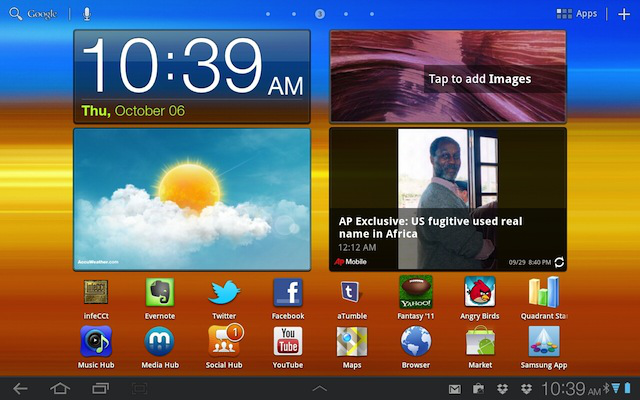Tap the 09/29 8:40 PM update timestamp
The width and height of the screenshot is (640, 400).
(x=530, y=262)
